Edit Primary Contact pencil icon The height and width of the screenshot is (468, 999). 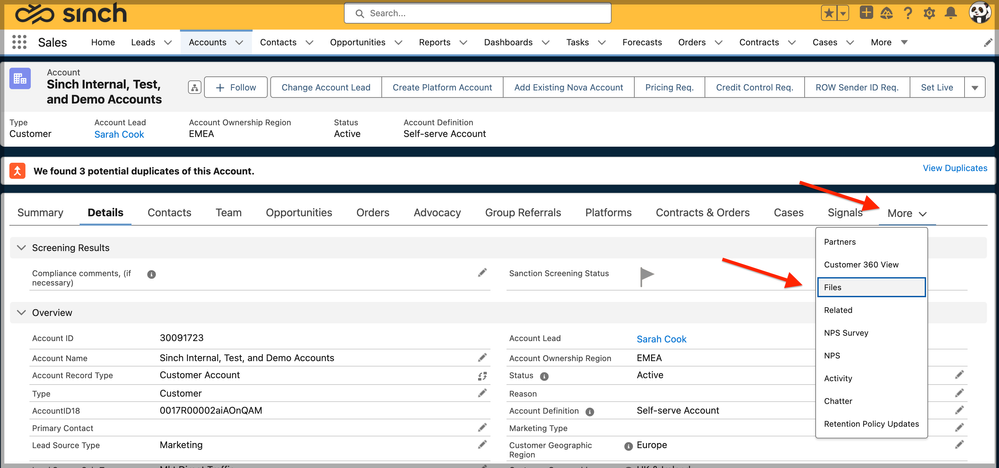[x=482, y=427]
